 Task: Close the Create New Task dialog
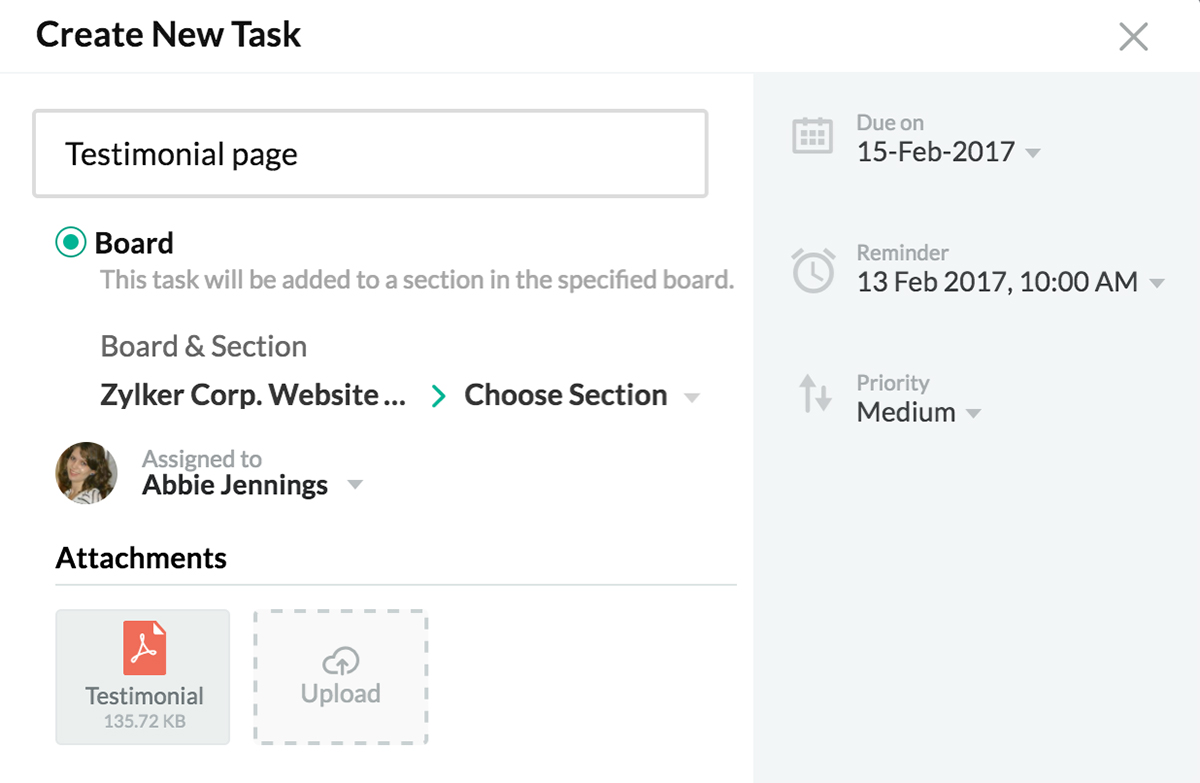pos(1133,37)
